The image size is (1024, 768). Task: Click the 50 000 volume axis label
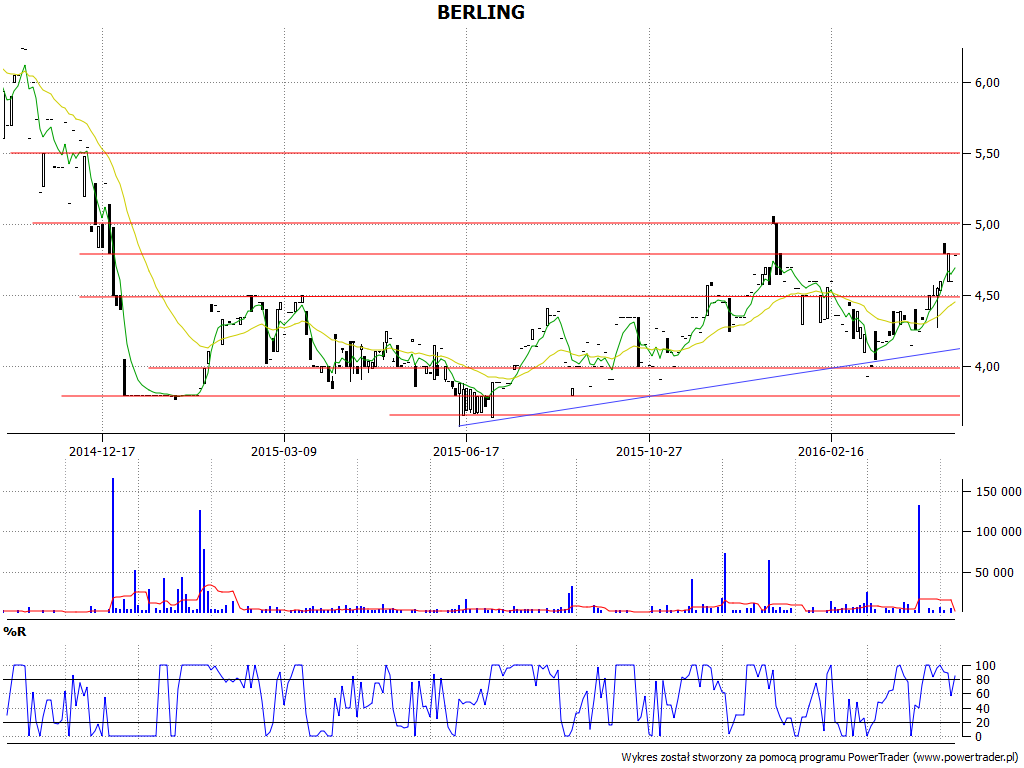(x=995, y=573)
